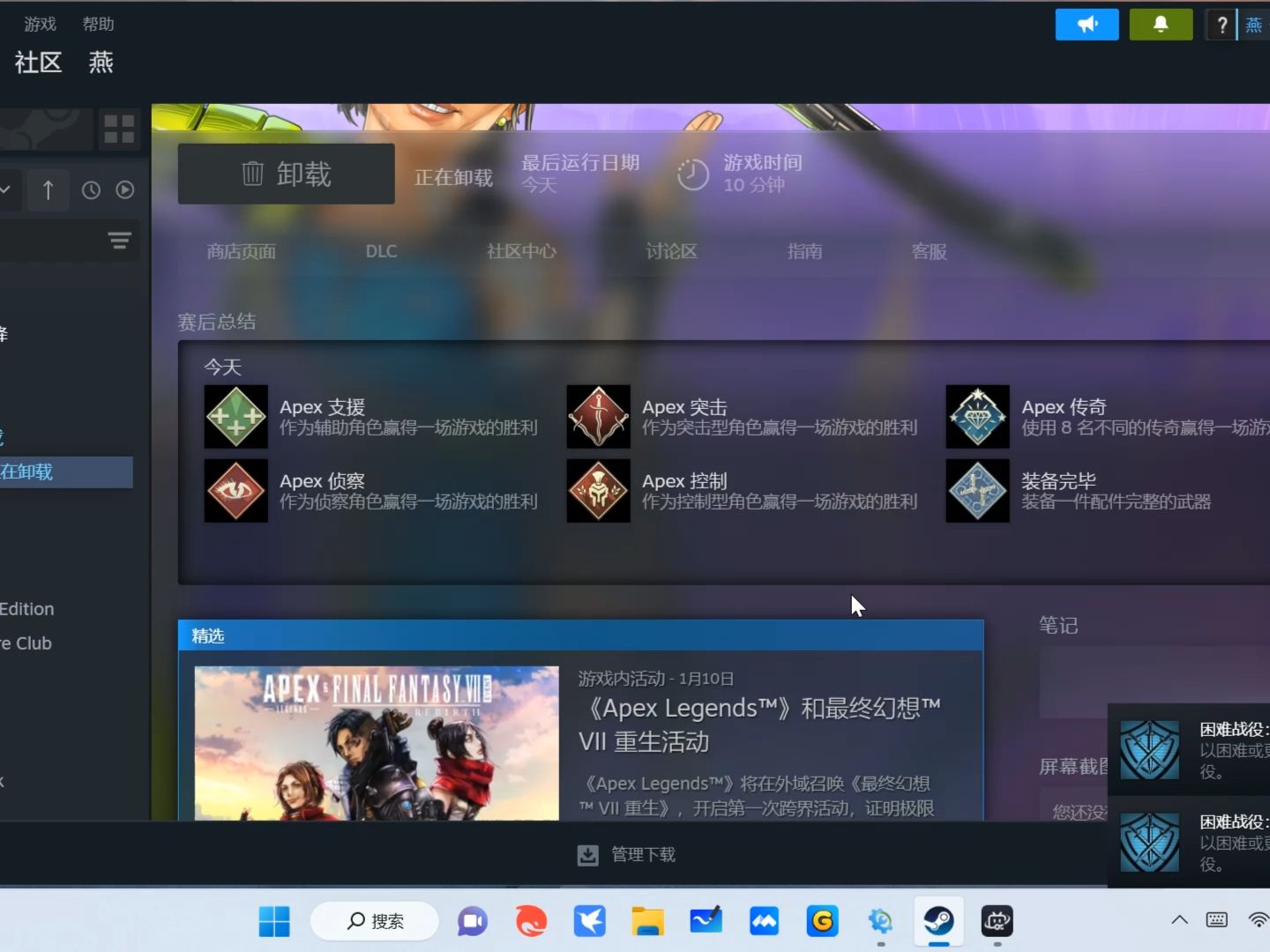Open the 燕 profile section

point(101,63)
